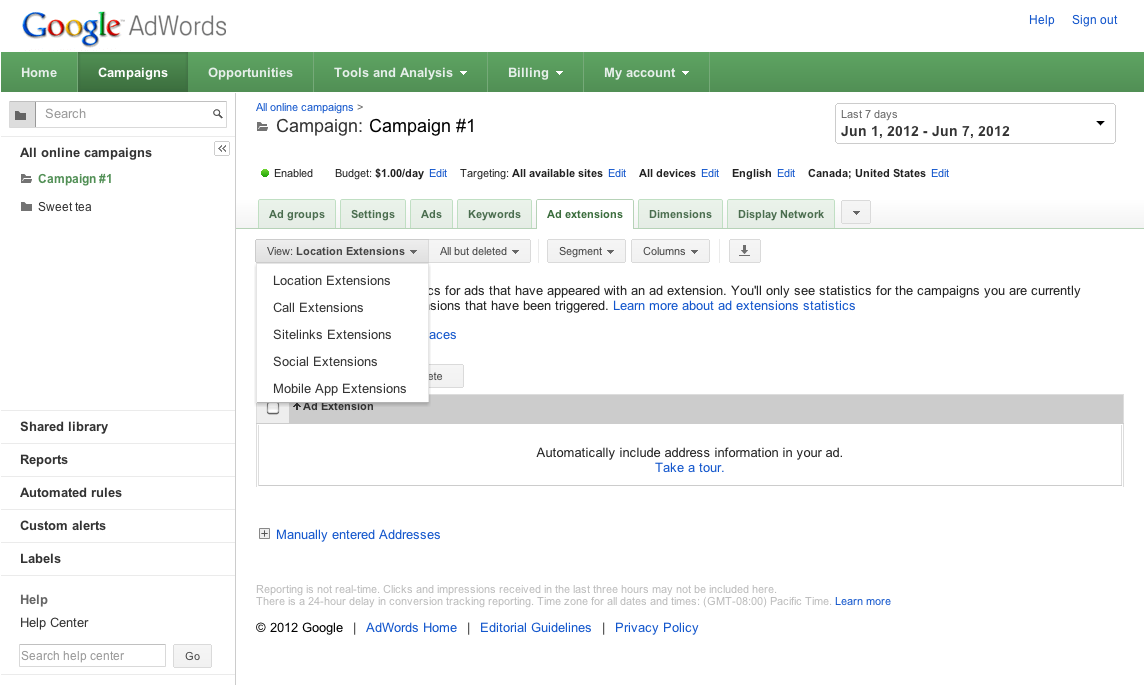Open the Help Center link
Viewport: 1144px width, 685px height.
tap(54, 622)
